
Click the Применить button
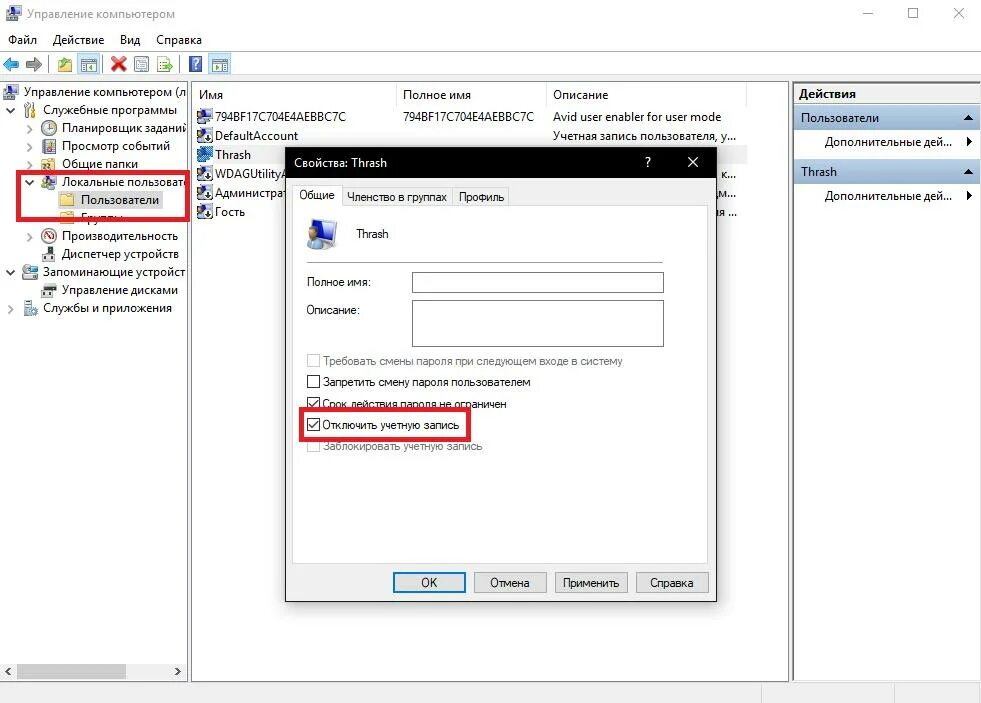[x=591, y=582]
